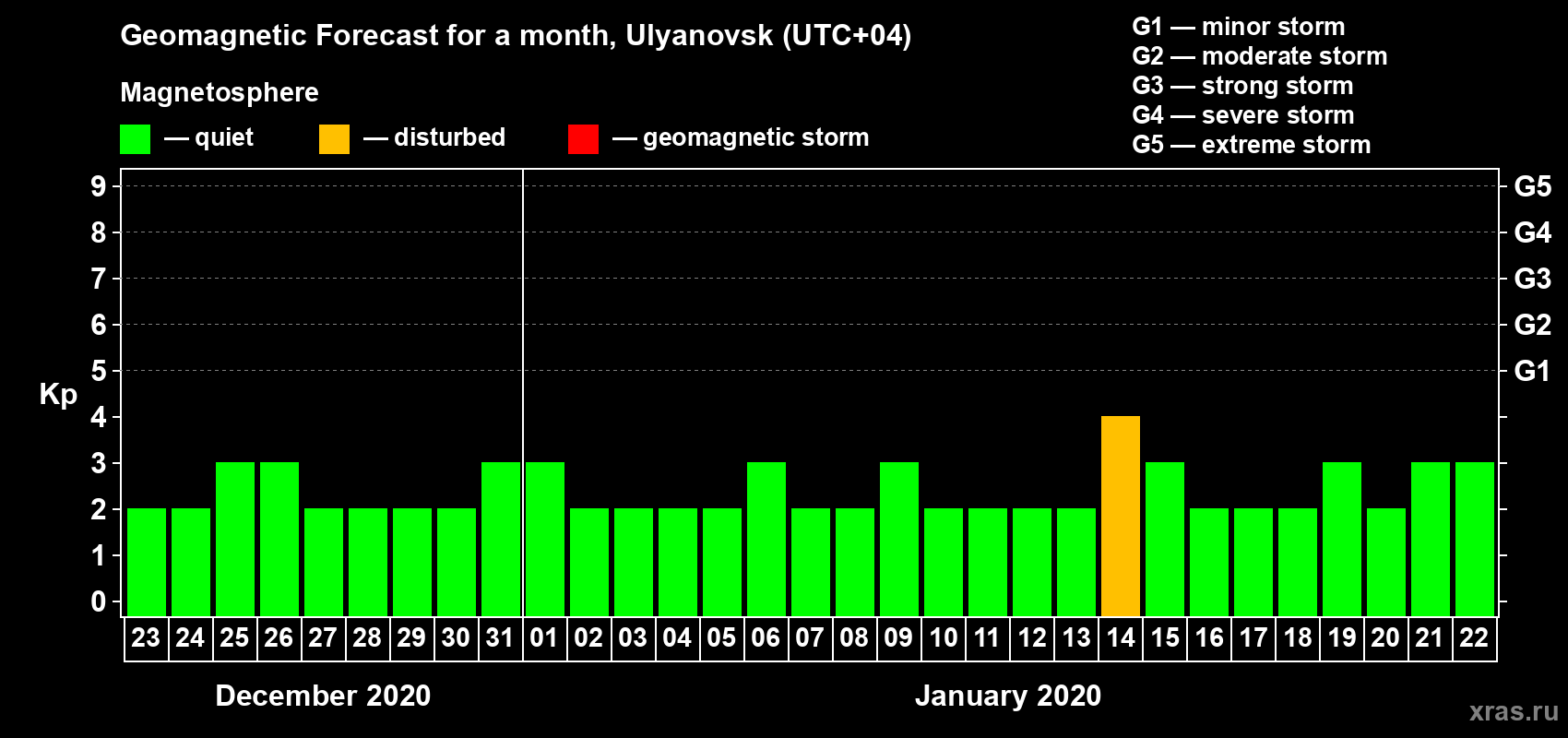Click the December 2020 month label
This screenshot has width=1568, height=738.
point(323,696)
